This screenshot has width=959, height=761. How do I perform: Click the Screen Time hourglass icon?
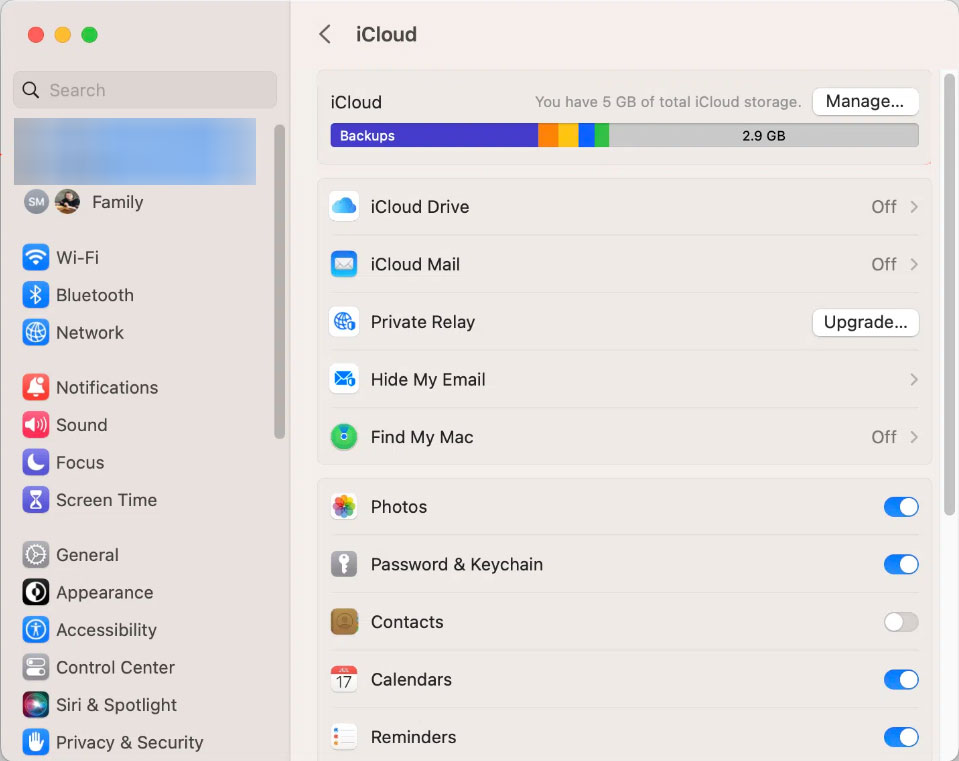(x=35, y=500)
